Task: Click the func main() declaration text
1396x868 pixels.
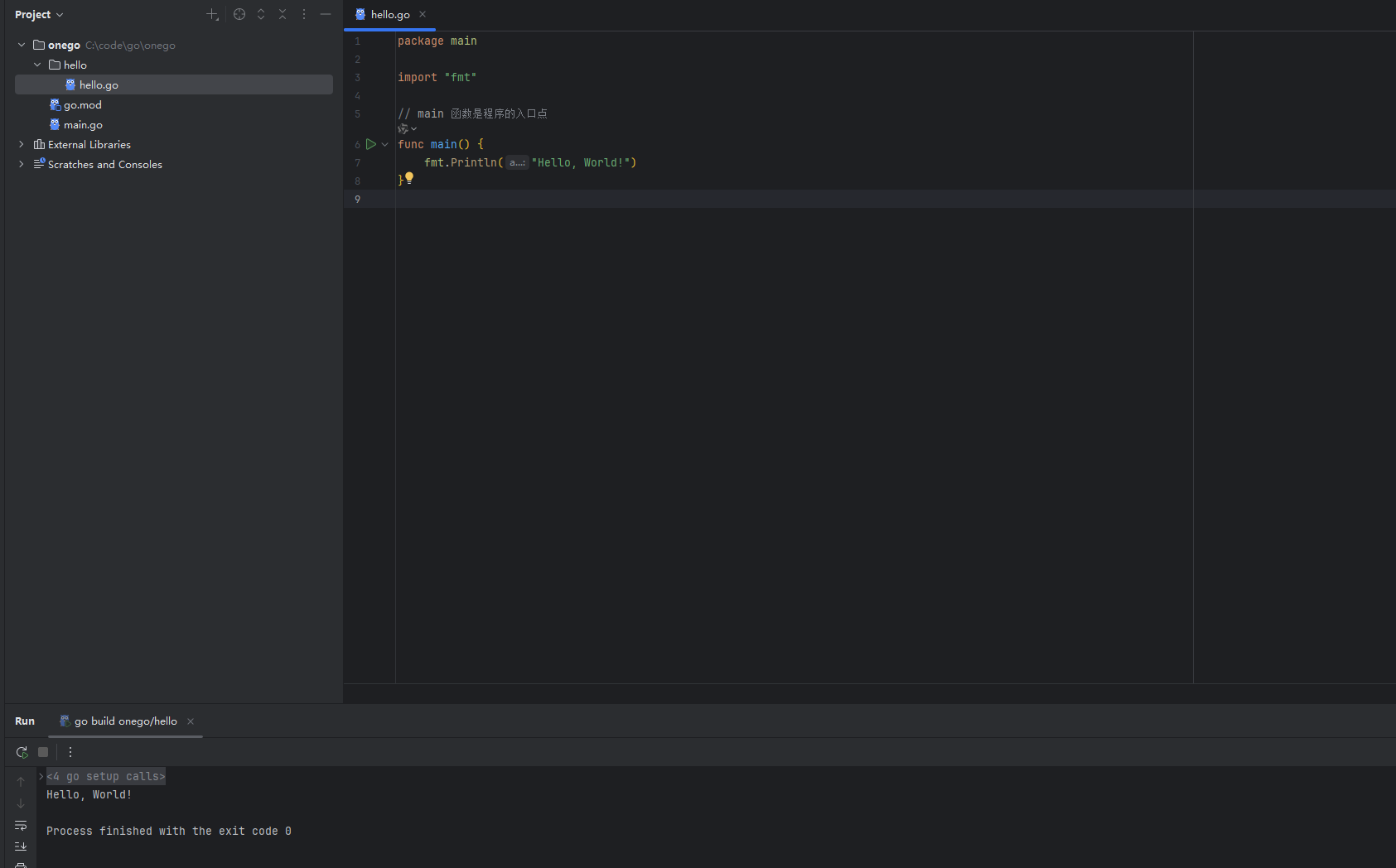Action: click(441, 144)
